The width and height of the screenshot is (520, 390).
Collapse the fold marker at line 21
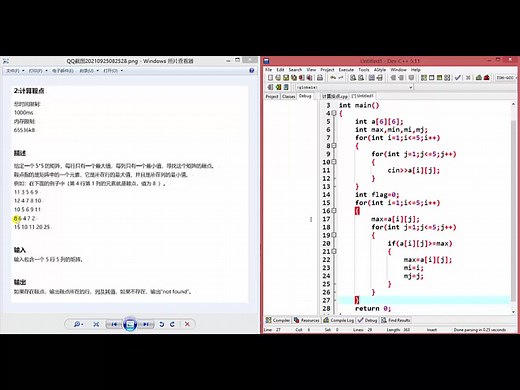(334, 251)
